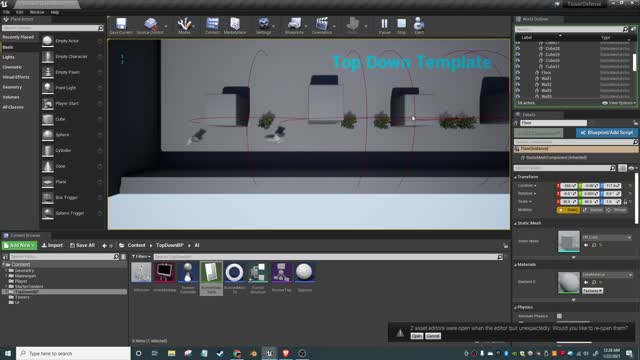Stop the play session
The image size is (640, 360).
402,26
